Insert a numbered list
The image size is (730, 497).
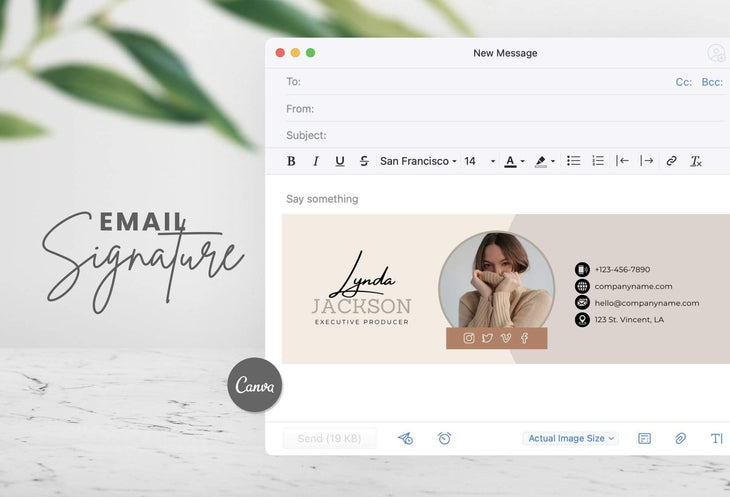coord(598,161)
